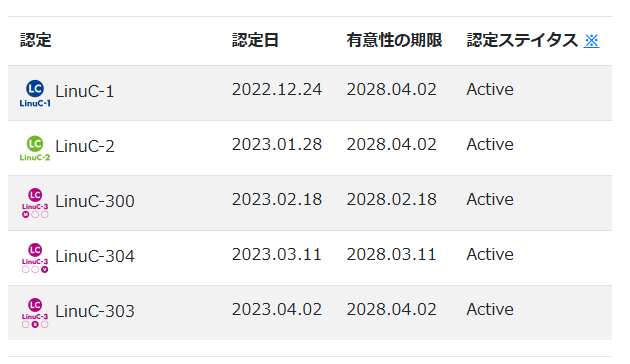Click the green LinuC-2 badge icon

[35, 148]
